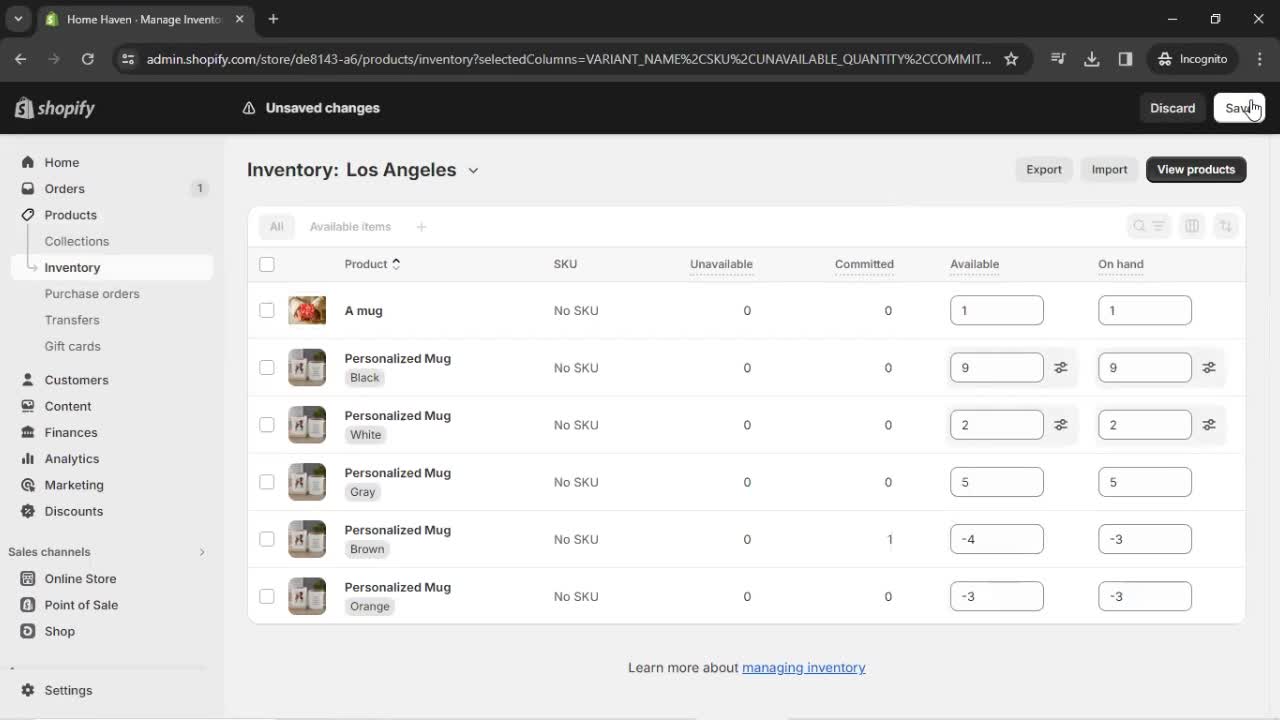Click the A mug thumbnail
This screenshot has width=1280, height=720.
pos(307,310)
